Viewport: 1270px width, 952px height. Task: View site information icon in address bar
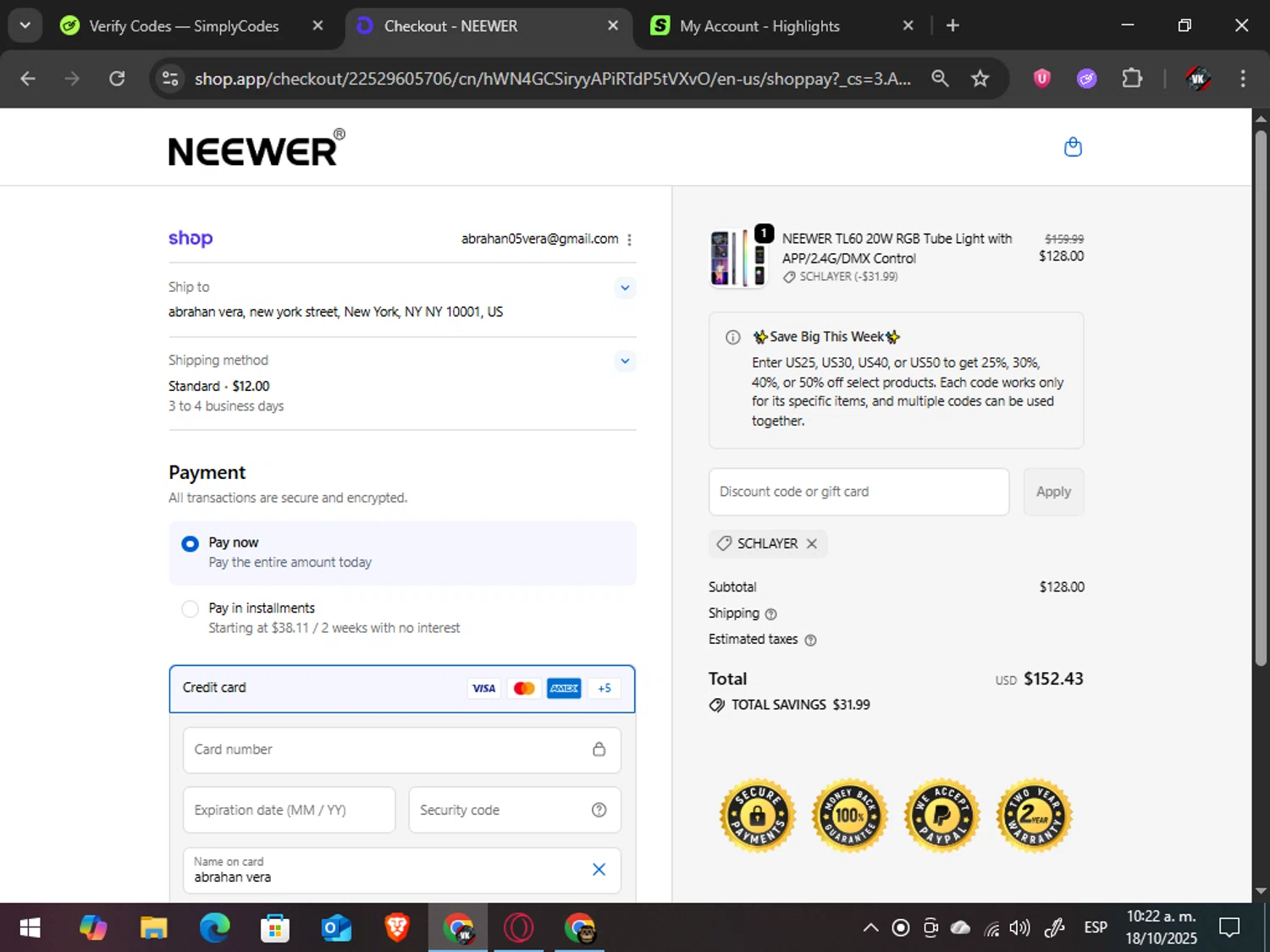pos(170,79)
